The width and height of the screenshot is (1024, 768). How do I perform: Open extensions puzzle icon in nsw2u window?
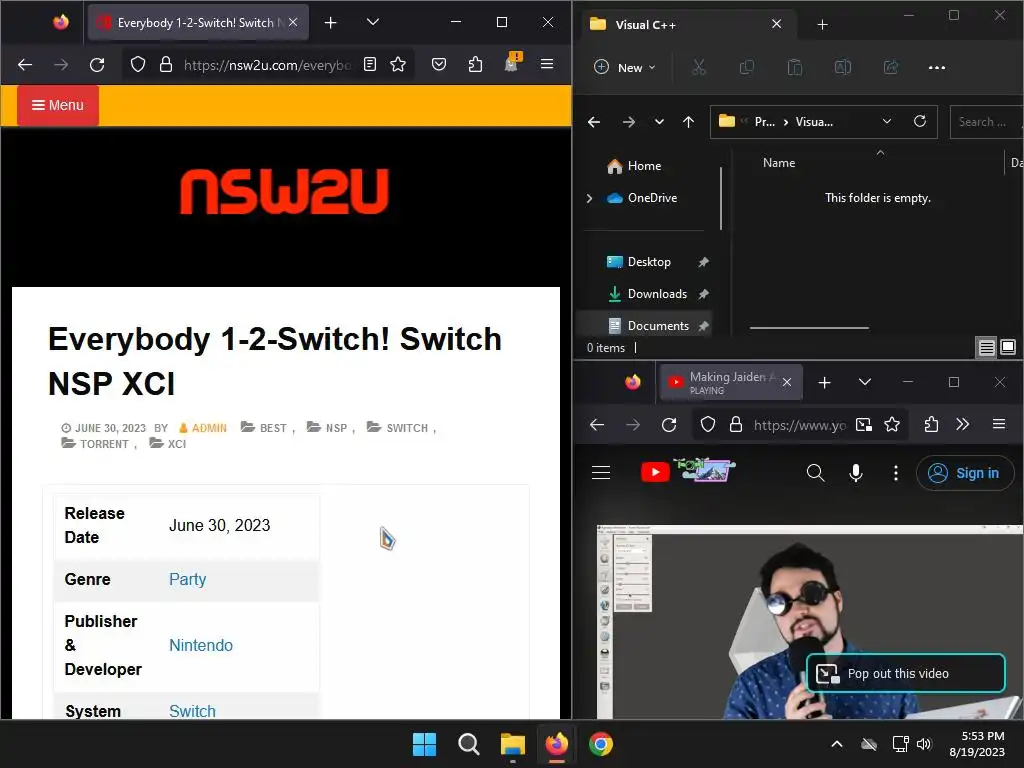(475, 65)
